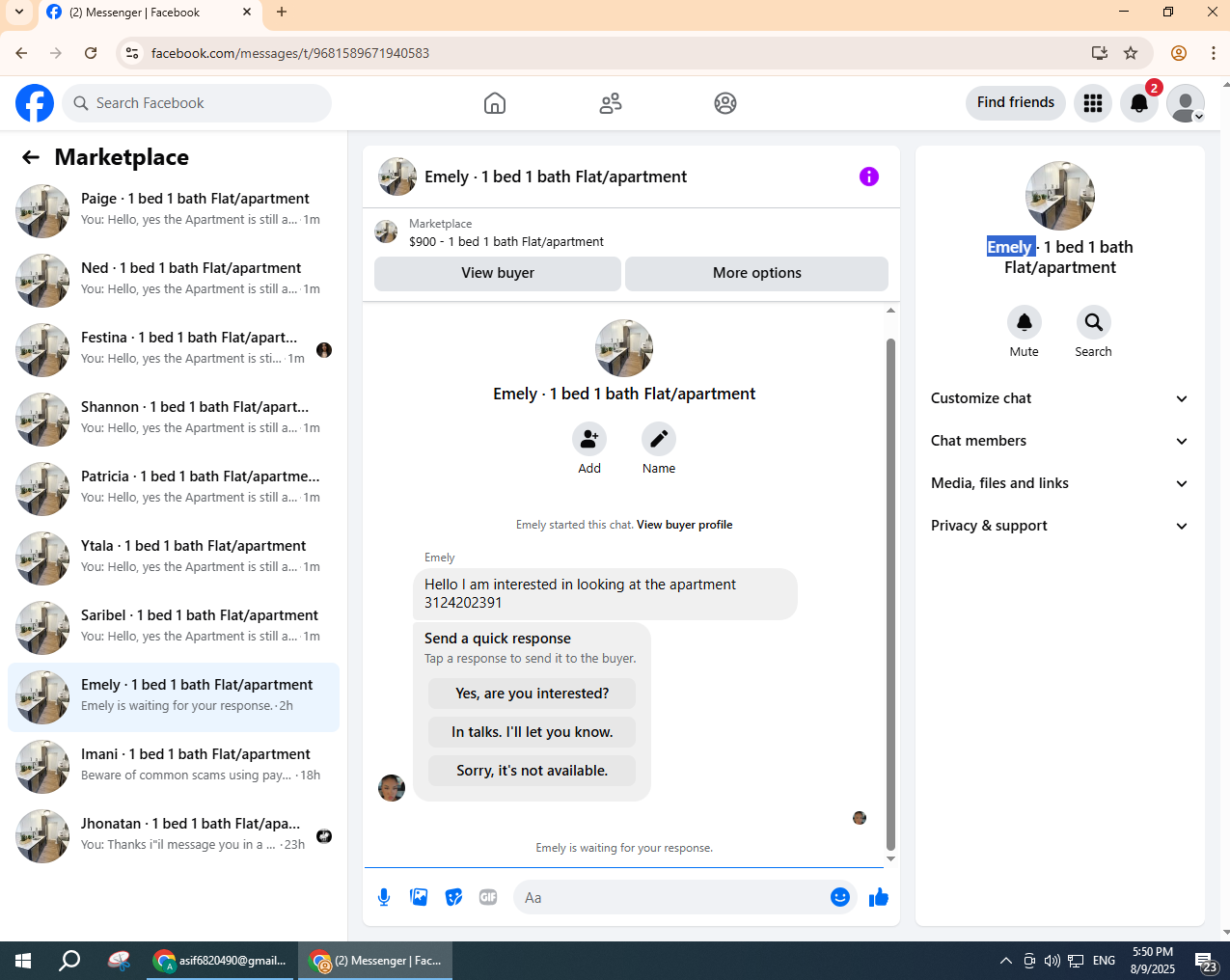This screenshot has width=1230, height=980.
Task: Open Saribel's apartment conversation
Action: click(x=174, y=628)
